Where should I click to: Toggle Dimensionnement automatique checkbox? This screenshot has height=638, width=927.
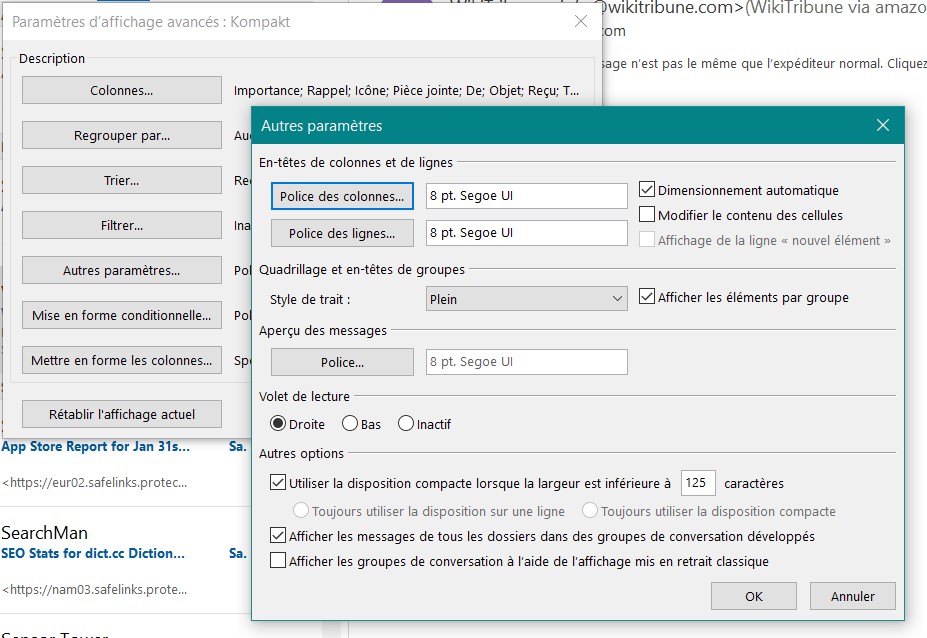coord(647,190)
